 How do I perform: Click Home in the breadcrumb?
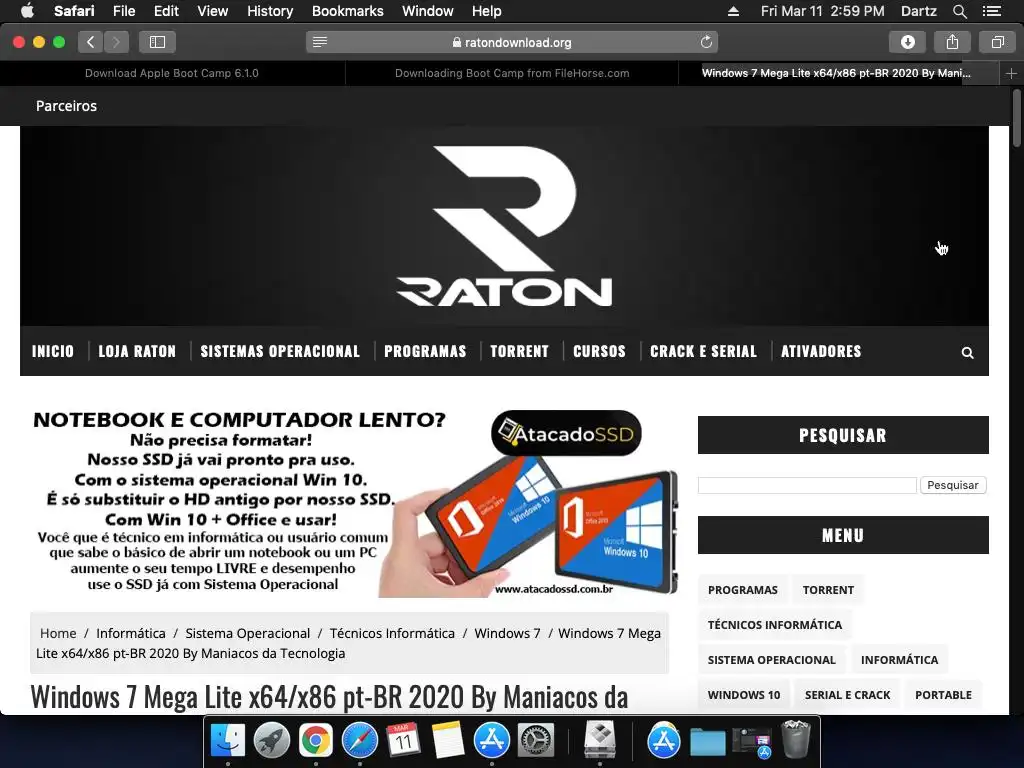58,633
